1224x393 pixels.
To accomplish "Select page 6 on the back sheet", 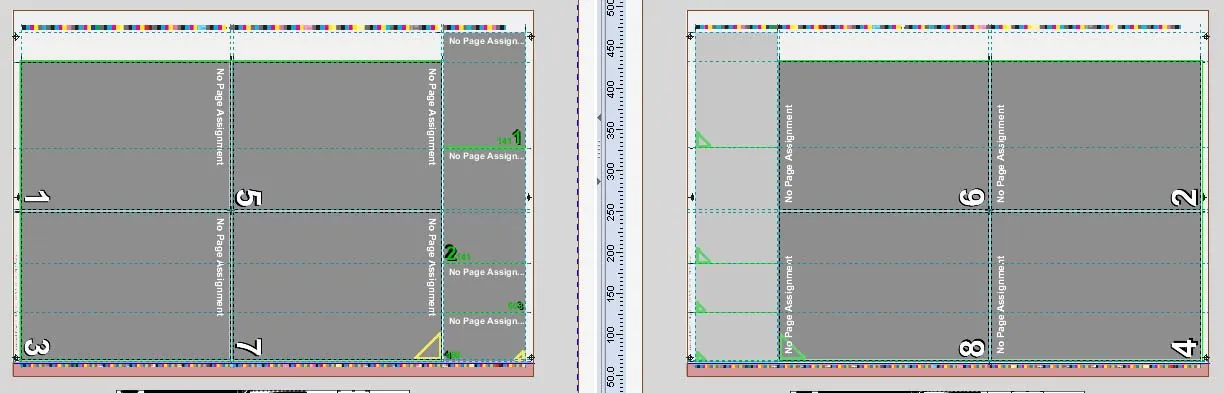I will tap(884, 136).
